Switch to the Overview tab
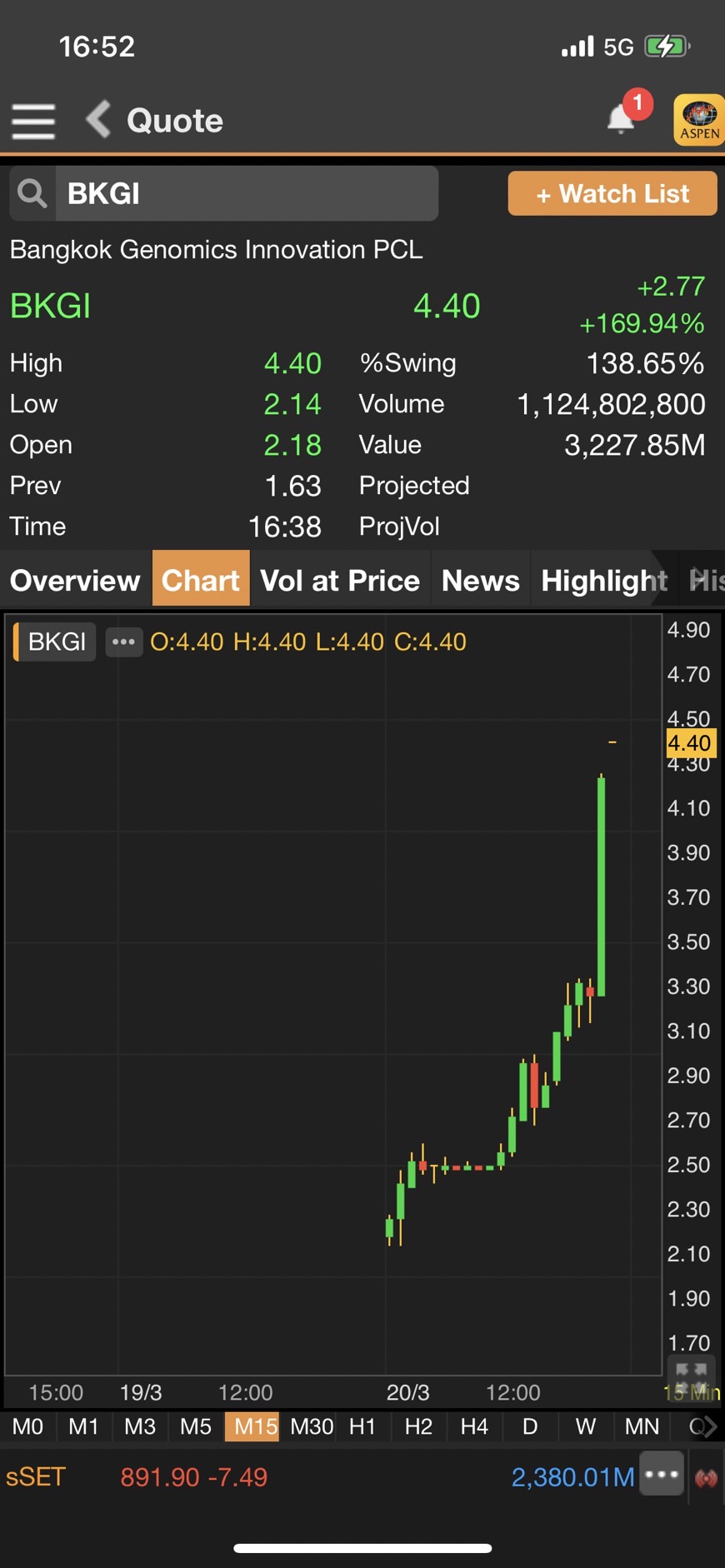 coord(75,580)
